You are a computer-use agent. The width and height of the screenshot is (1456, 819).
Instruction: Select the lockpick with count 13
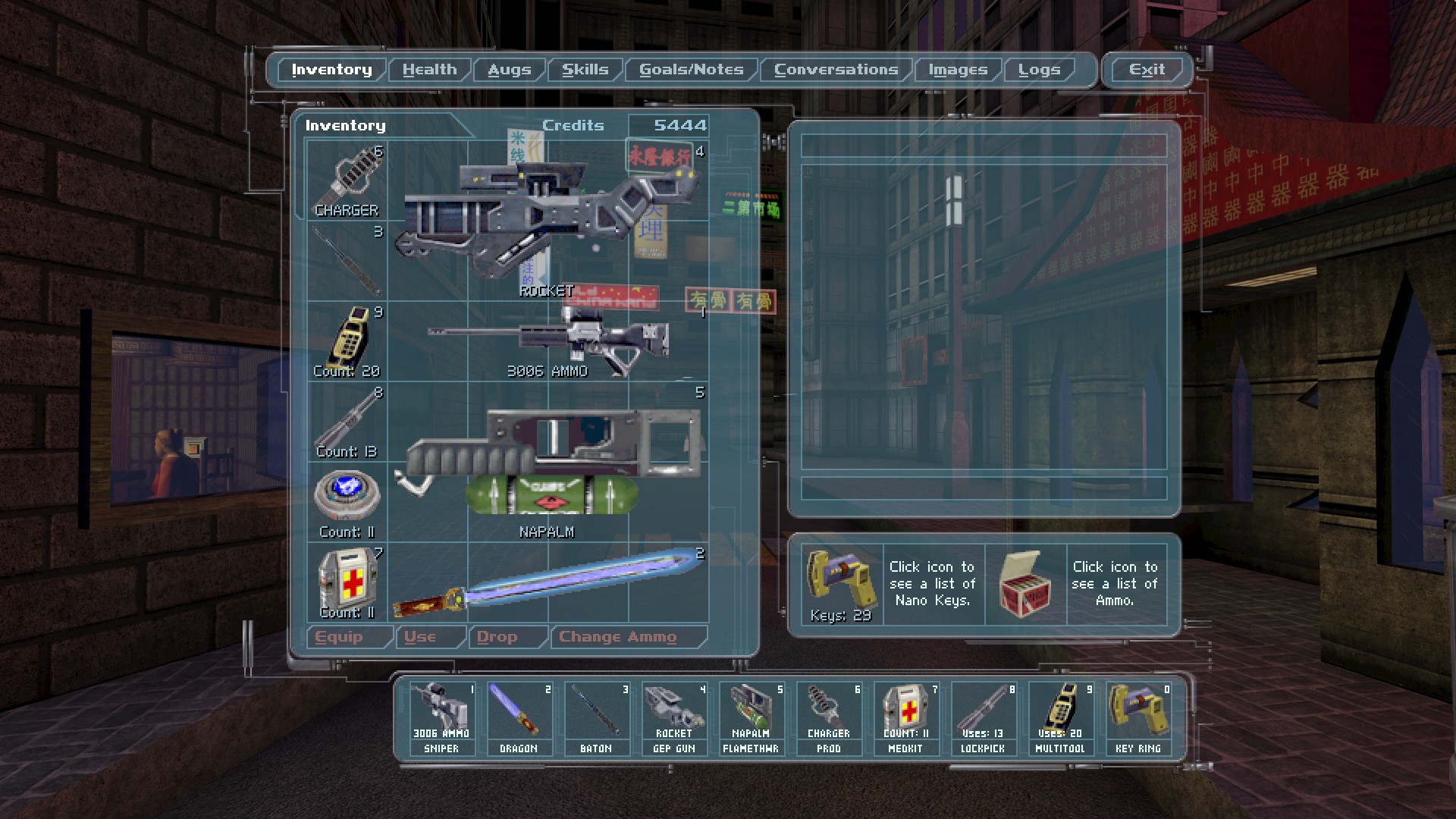[x=347, y=422]
